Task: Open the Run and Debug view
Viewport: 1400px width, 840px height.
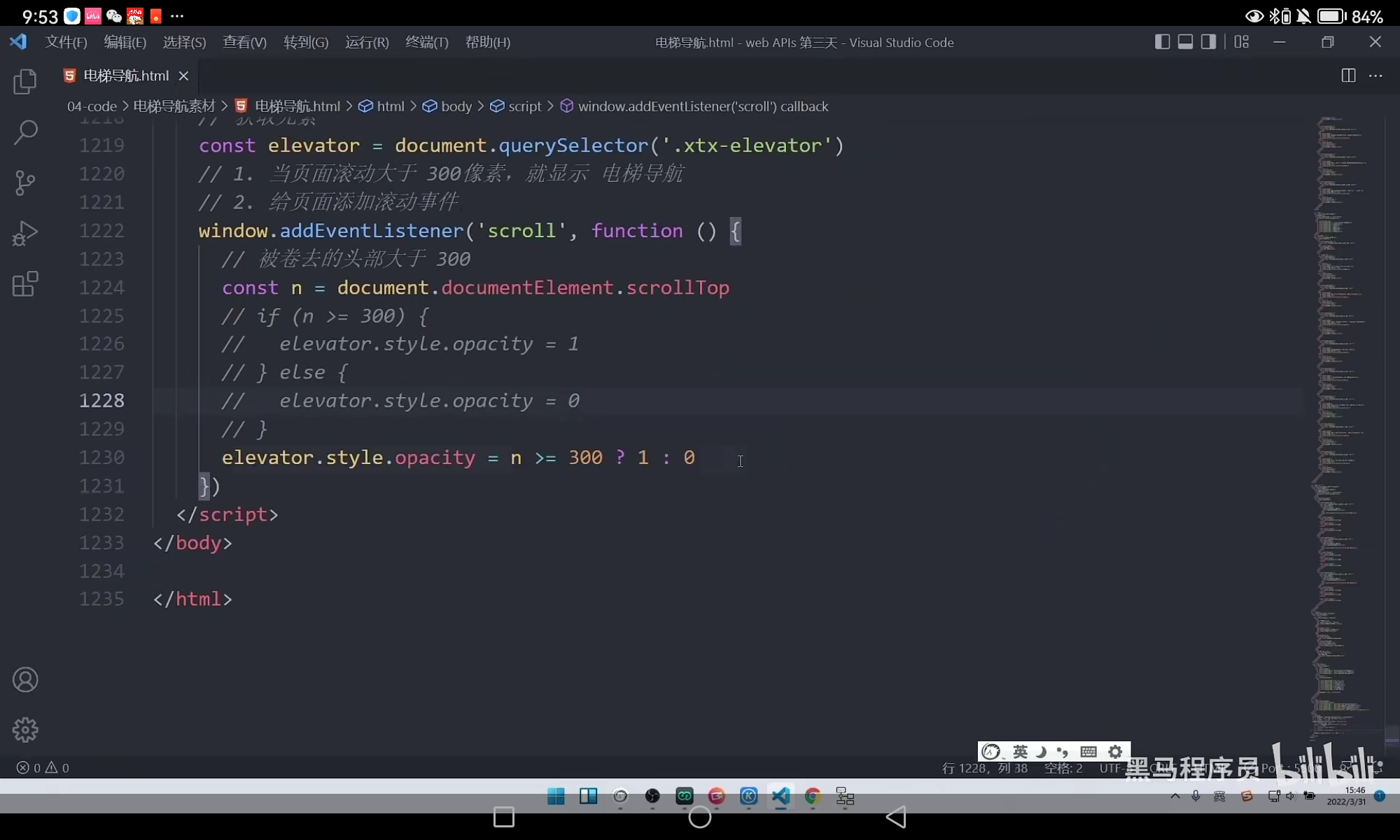Action: (x=25, y=232)
